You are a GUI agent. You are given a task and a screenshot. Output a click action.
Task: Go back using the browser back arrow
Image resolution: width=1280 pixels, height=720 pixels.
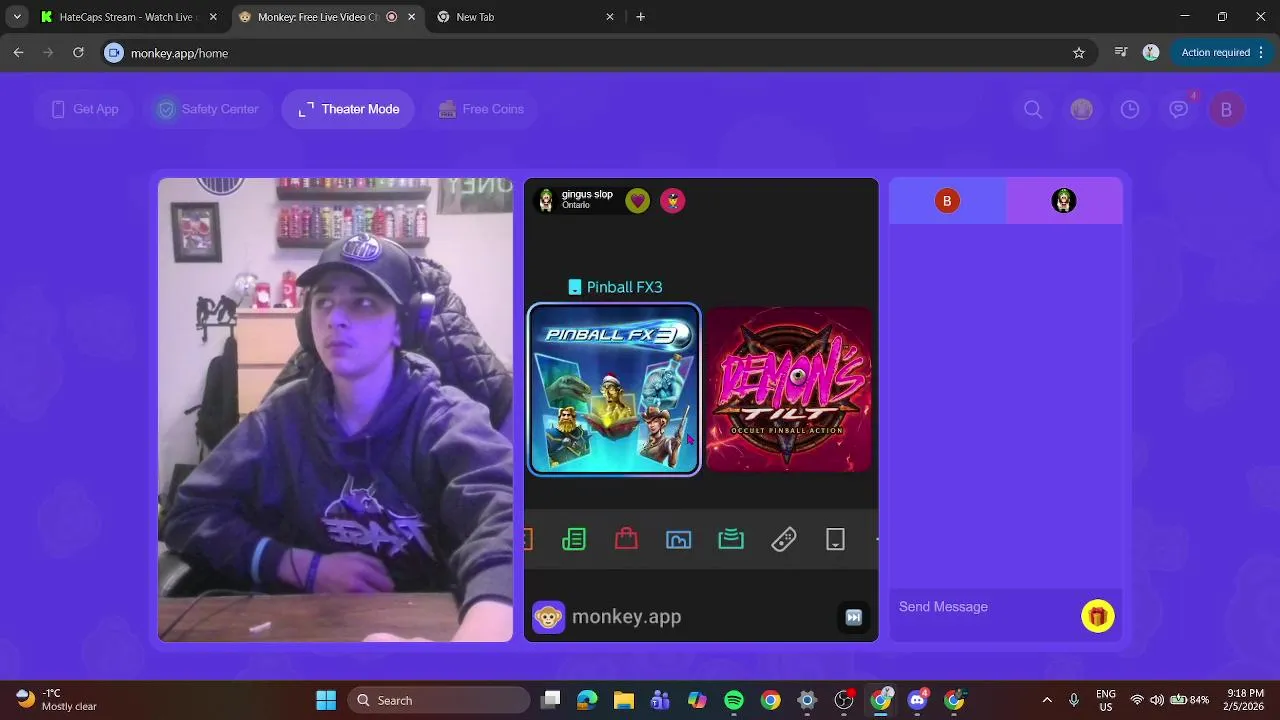coord(18,53)
